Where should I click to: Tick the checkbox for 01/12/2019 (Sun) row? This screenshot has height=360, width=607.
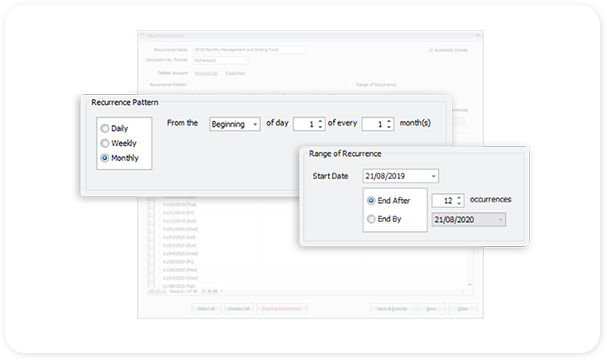pos(151,221)
